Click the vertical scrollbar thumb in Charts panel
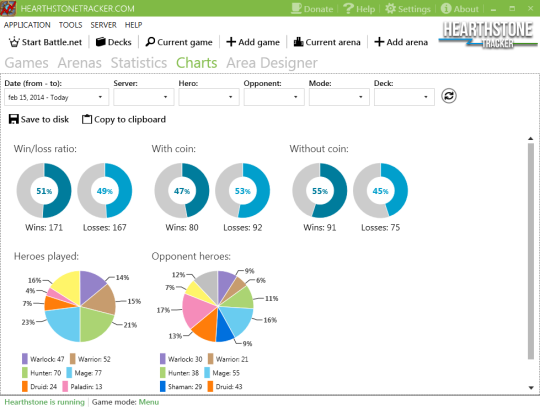 tap(531, 251)
